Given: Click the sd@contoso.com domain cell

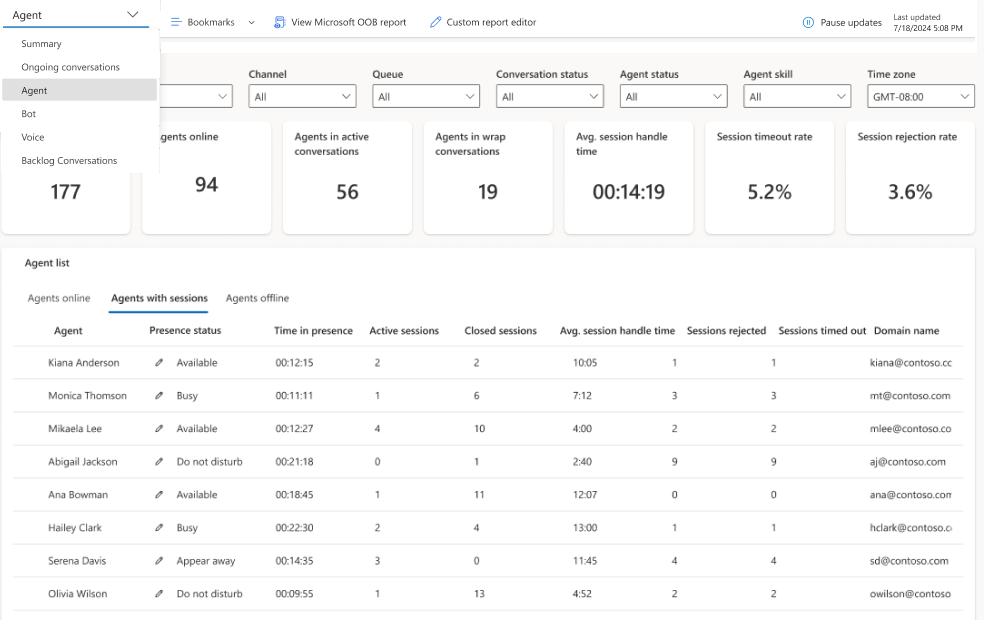Looking at the screenshot, I should (x=909, y=561).
